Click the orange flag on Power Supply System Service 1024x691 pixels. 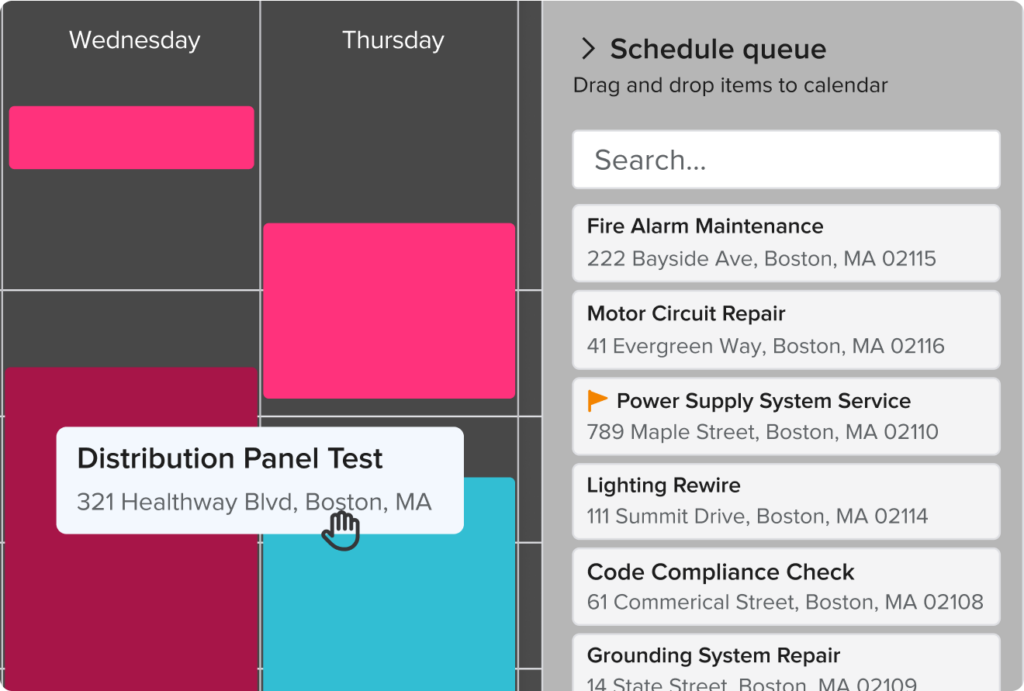(x=596, y=400)
